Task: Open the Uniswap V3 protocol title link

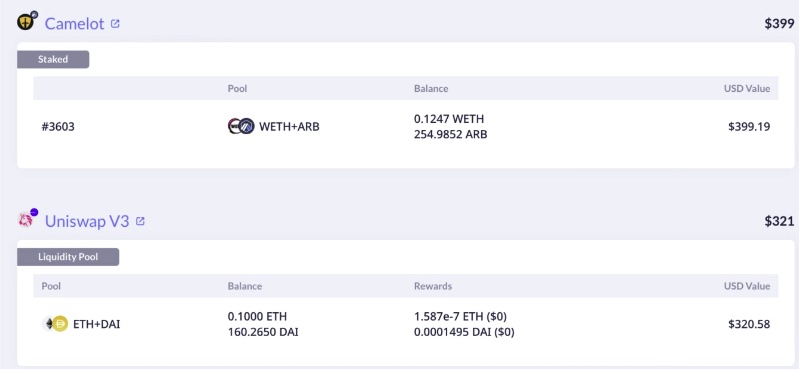Action: [x=87, y=221]
